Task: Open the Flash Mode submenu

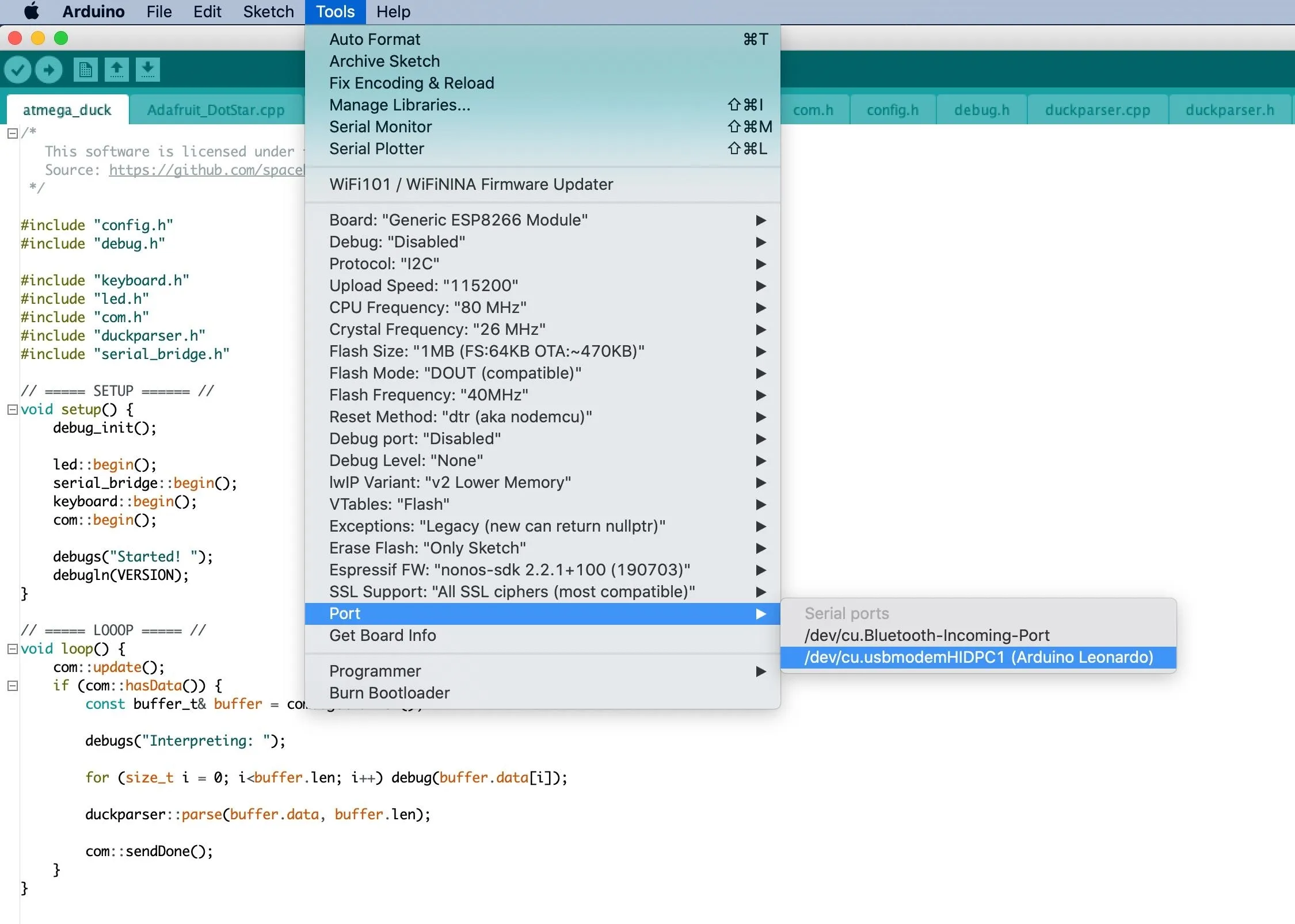Action: pyautogui.click(x=543, y=373)
